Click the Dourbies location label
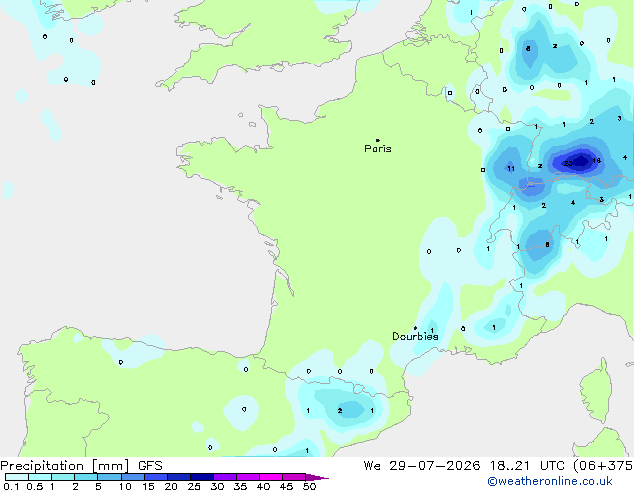The height and width of the screenshot is (490, 634). [415, 336]
